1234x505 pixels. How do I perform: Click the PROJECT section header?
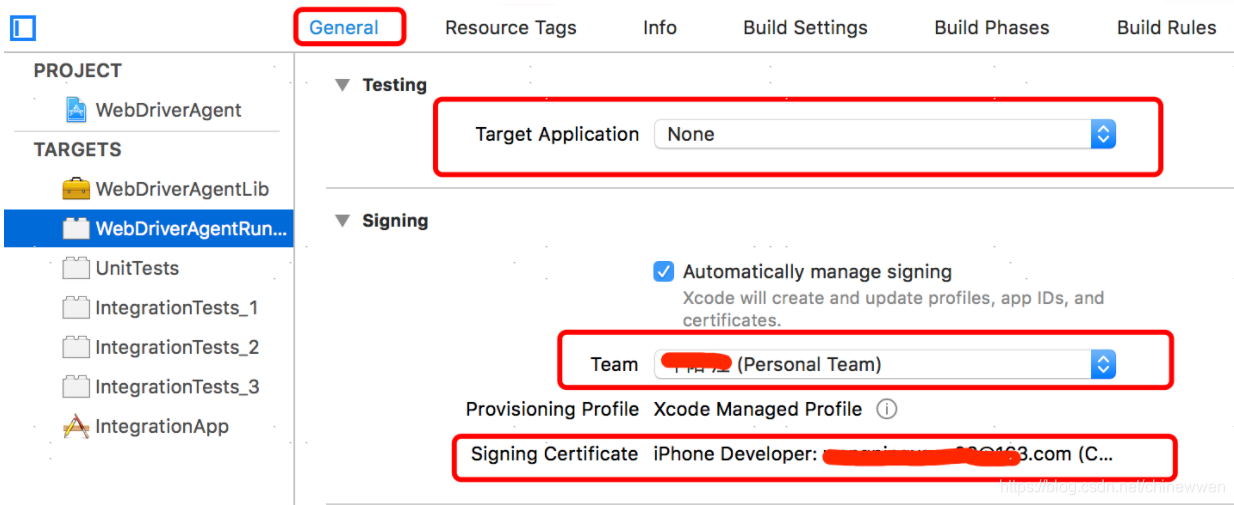pyautogui.click(x=78, y=71)
